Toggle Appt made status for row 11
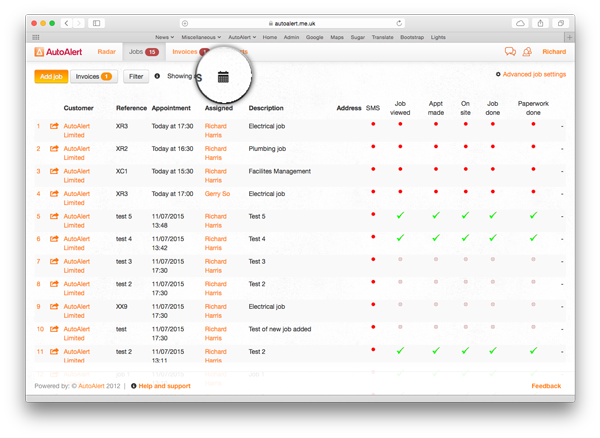This screenshot has height=438, width=600. tap(436, 350)
